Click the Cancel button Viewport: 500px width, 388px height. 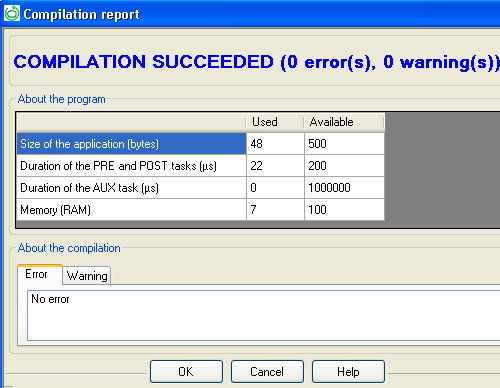coord(267,371)
